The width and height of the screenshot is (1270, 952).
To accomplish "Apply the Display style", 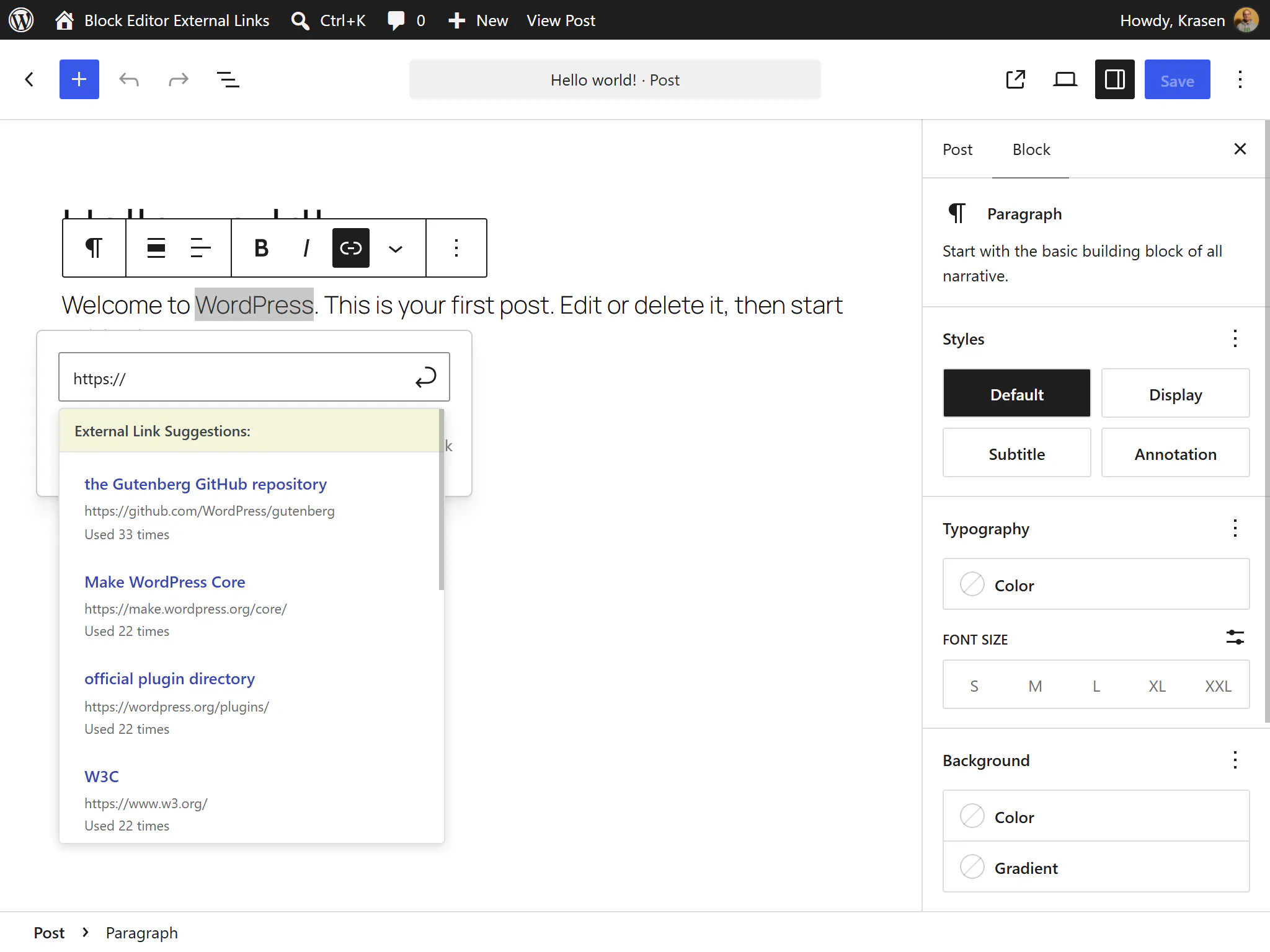I will click(1175, 394).
